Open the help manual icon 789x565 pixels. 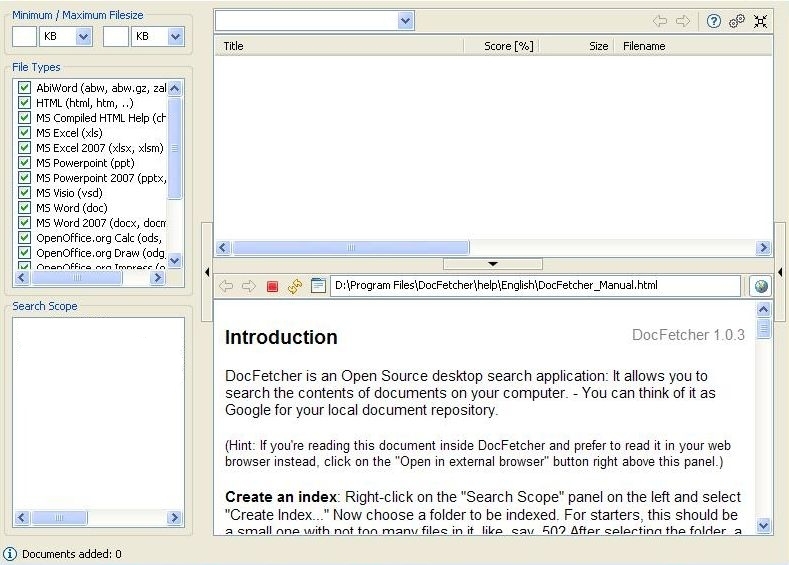point(714,21)
